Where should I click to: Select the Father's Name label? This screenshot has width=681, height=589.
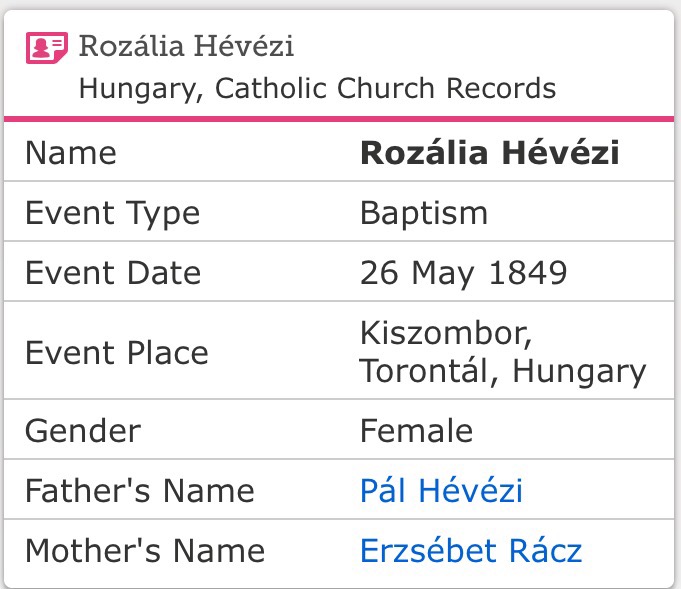(x=139, y=491)
